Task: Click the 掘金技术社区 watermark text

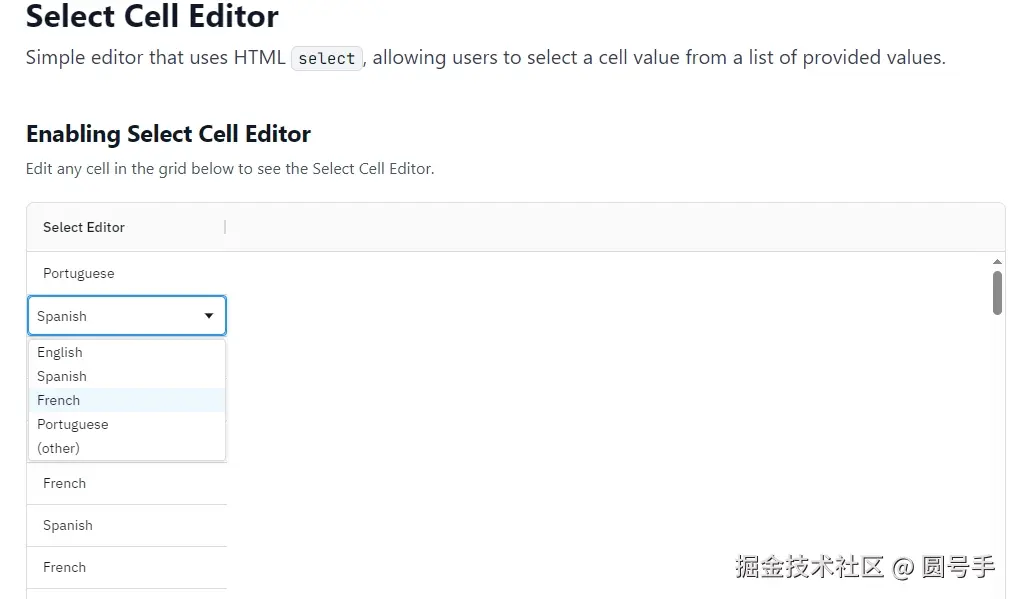Action: 809,567
